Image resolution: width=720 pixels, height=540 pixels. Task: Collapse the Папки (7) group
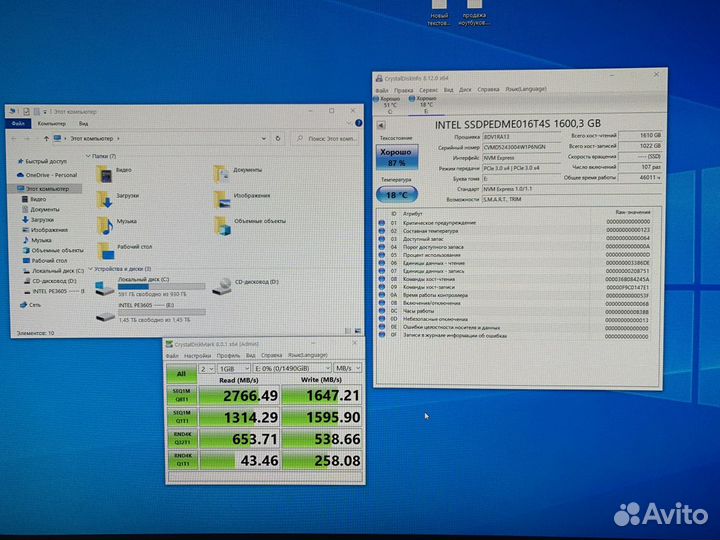point(88,156)
